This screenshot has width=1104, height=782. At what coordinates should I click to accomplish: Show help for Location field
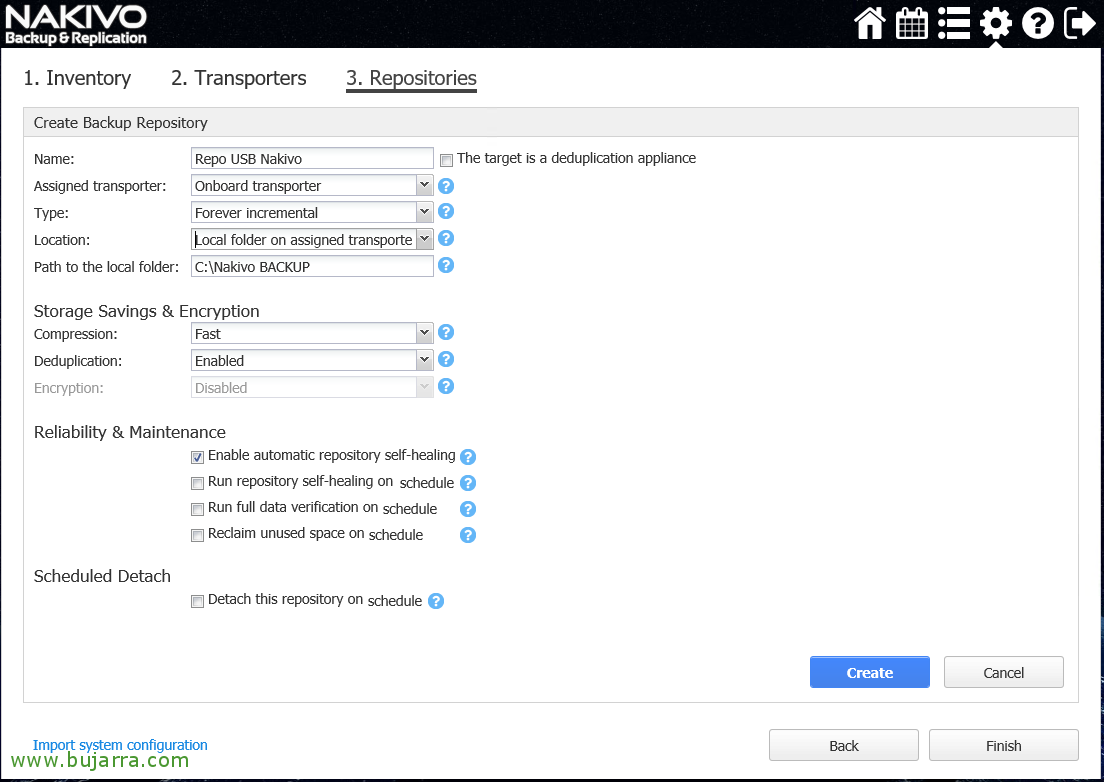446,238
